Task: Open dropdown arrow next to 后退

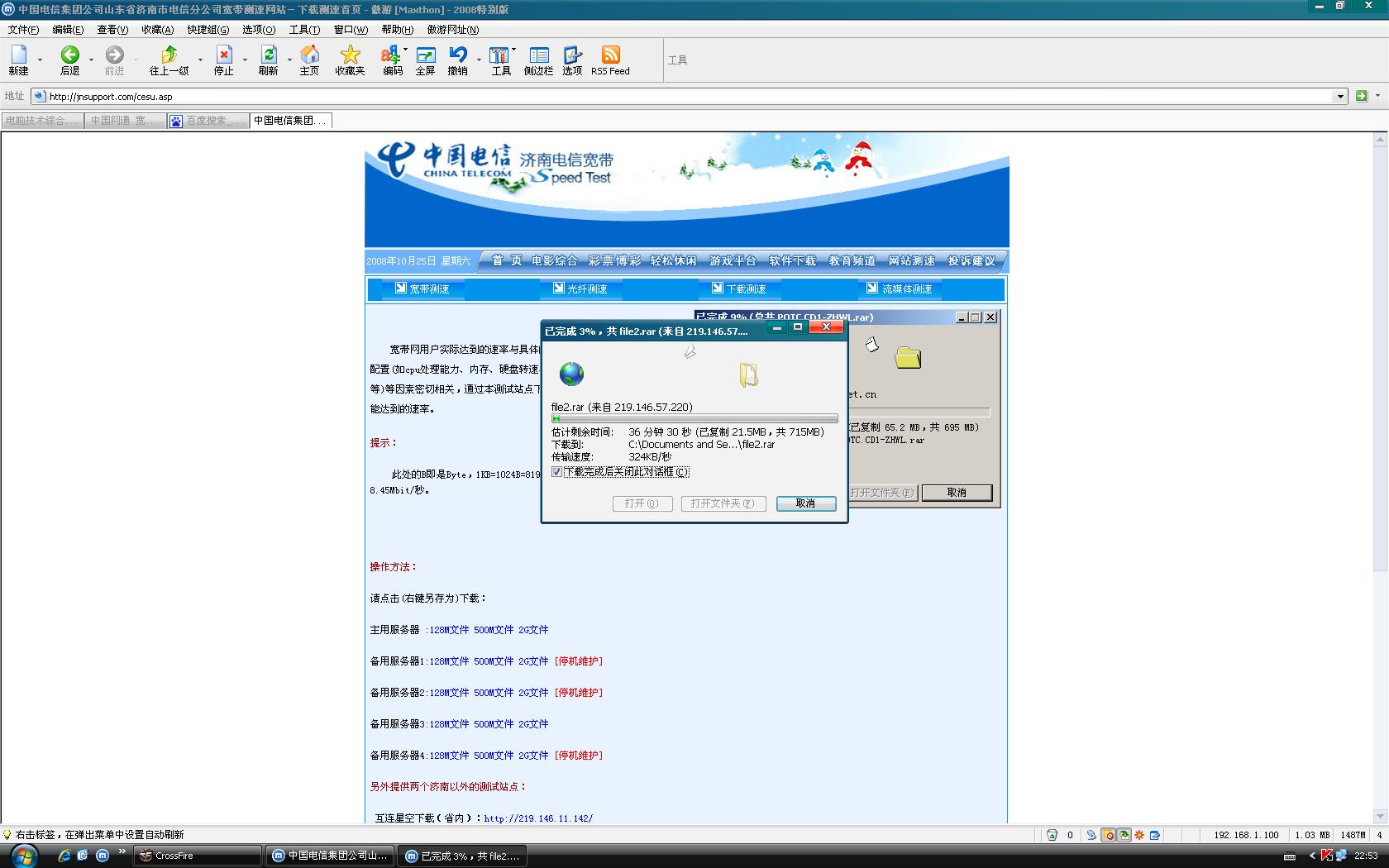Action: 91,60
